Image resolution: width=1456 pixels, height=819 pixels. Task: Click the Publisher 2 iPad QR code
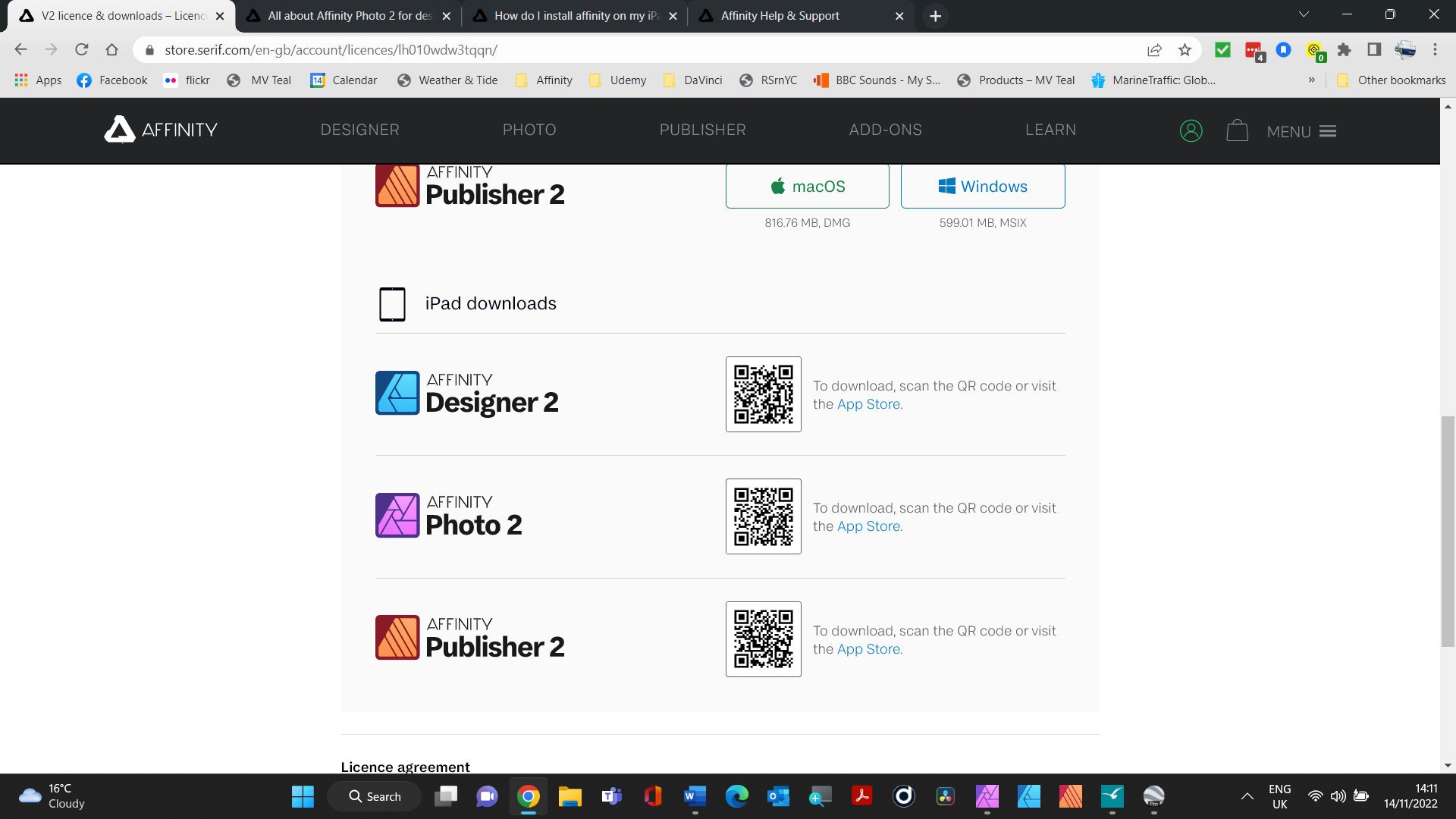(763, 639)
